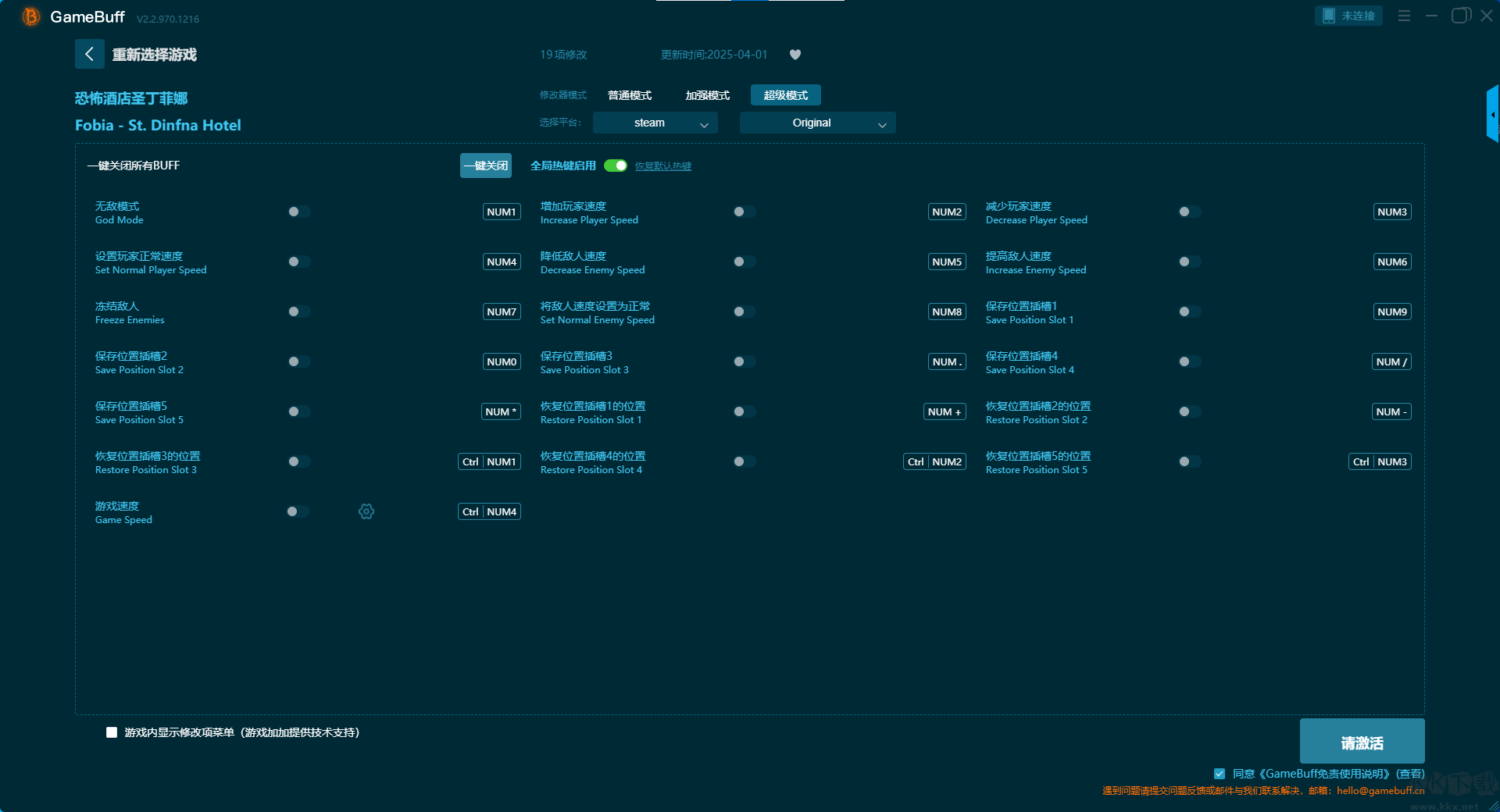Click the back arrow beside 重新选择游戏

point(89,54)
